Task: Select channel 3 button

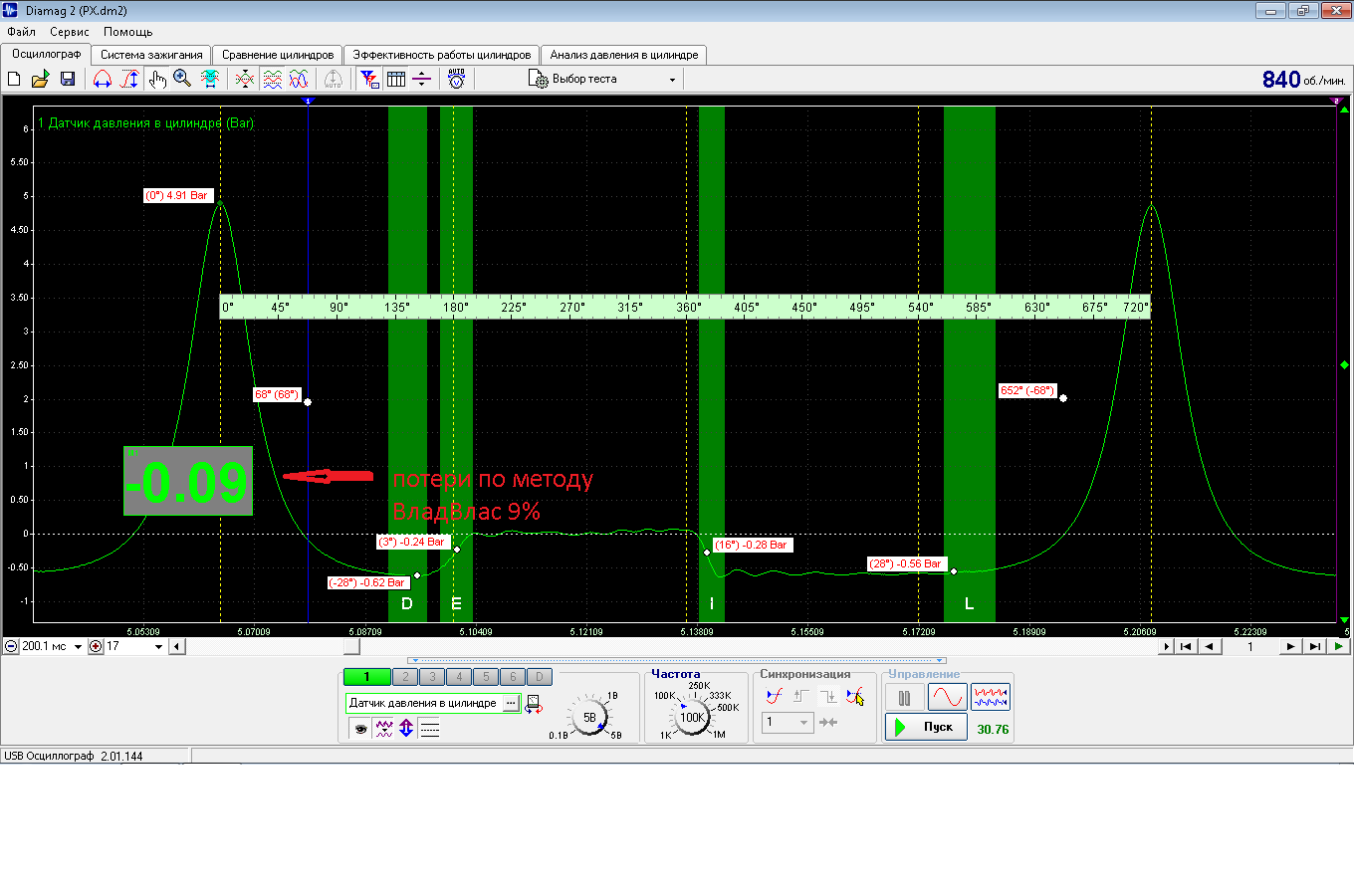Action: click(432, 677)
